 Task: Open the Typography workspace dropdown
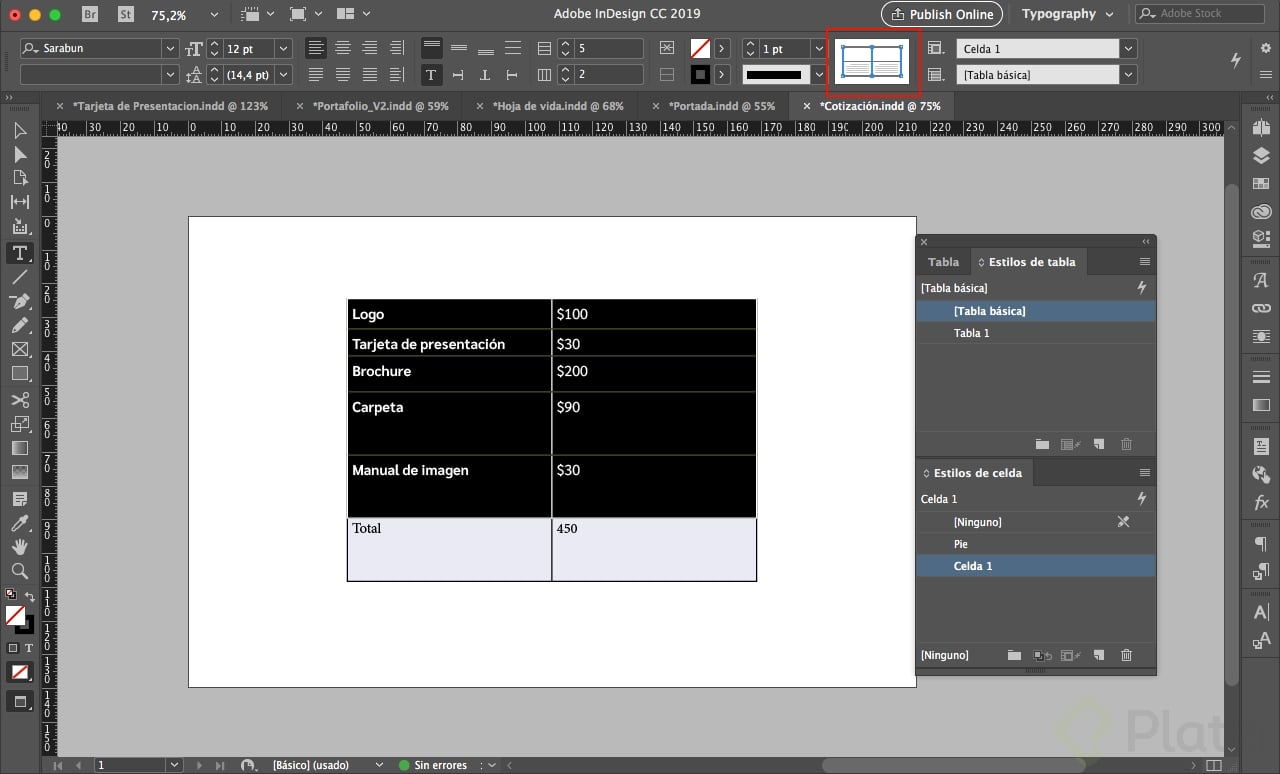1067,14
